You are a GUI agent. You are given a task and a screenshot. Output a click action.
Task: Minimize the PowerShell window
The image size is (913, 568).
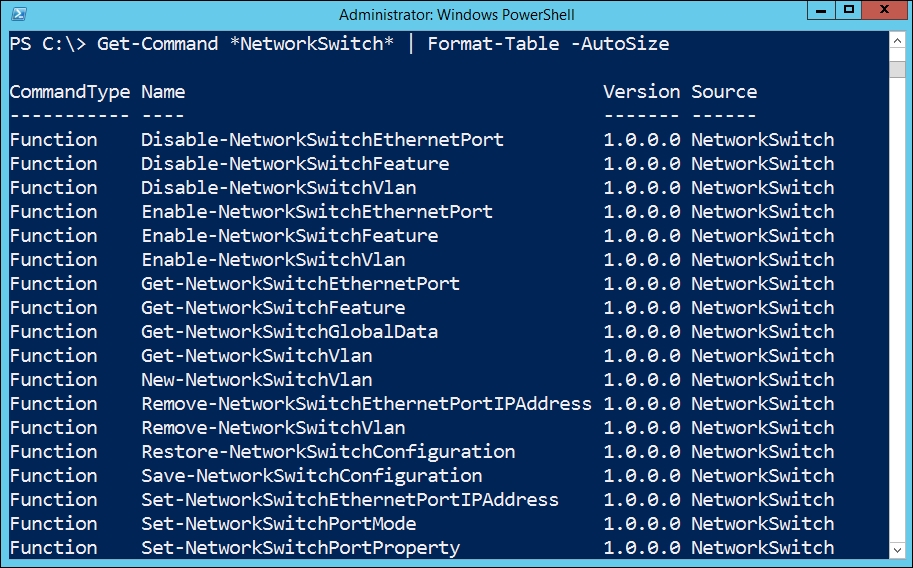821,10
